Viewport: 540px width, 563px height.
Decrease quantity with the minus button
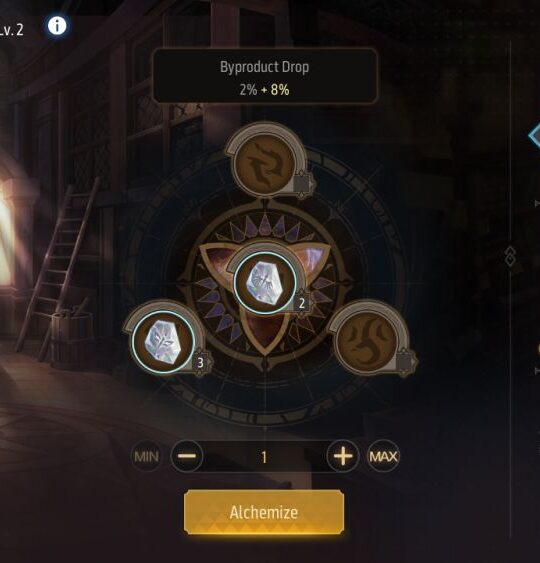click(187, 456)
